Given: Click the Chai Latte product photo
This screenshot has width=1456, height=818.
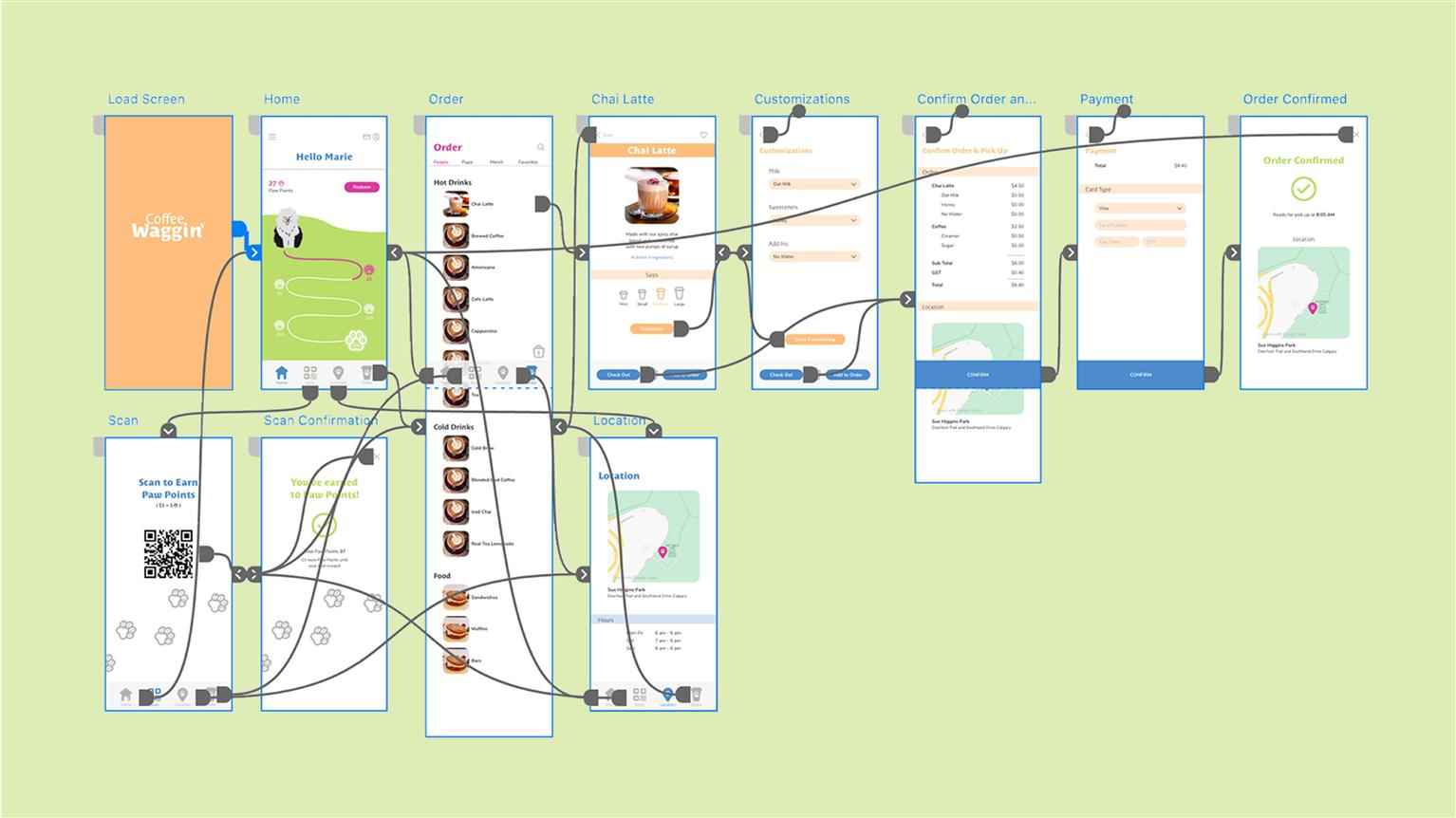Looking at the screenshot, I should pos(652,195).
